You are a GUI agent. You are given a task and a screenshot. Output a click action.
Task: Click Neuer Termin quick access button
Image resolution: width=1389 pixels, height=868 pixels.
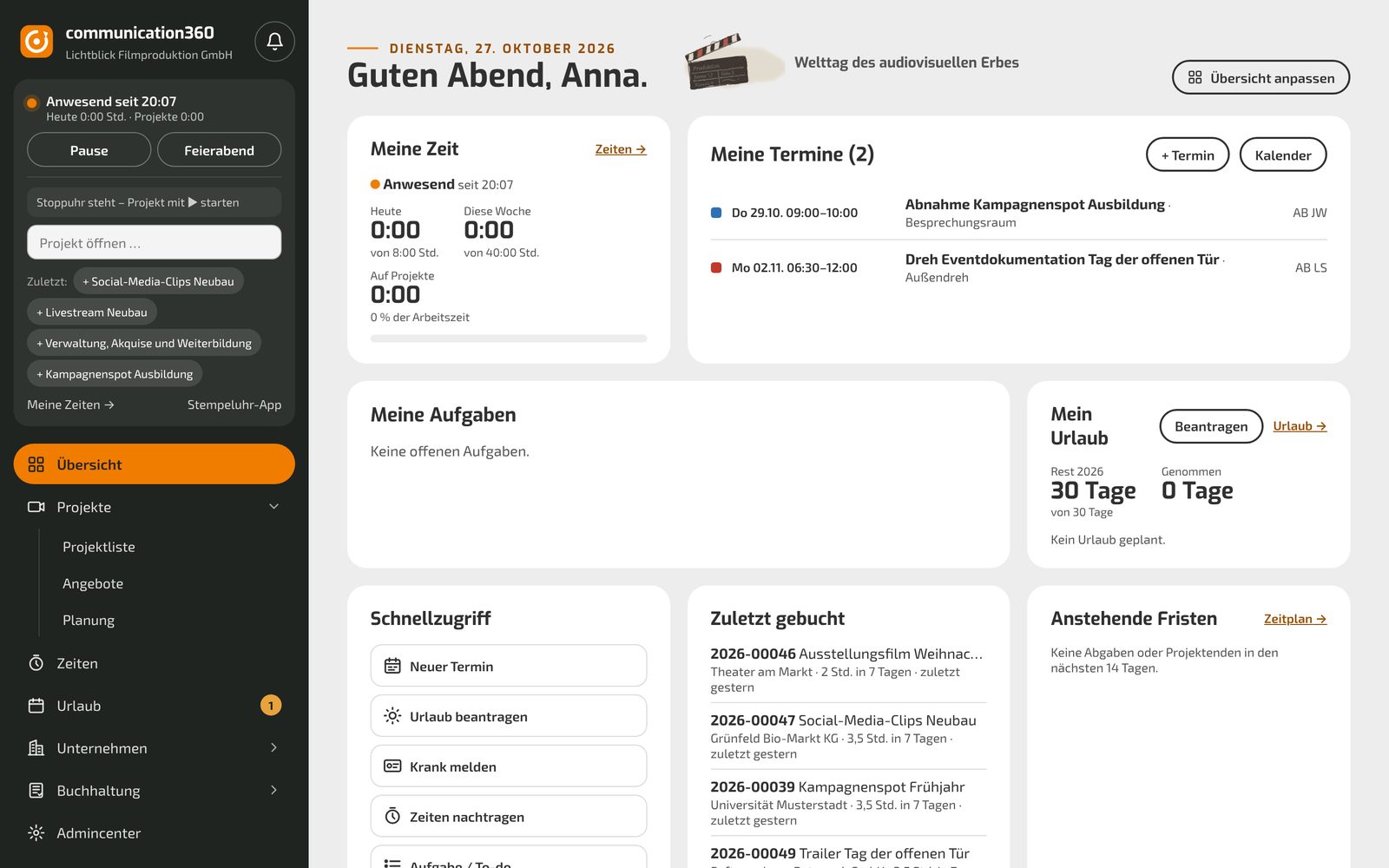[x=509, y=666]
